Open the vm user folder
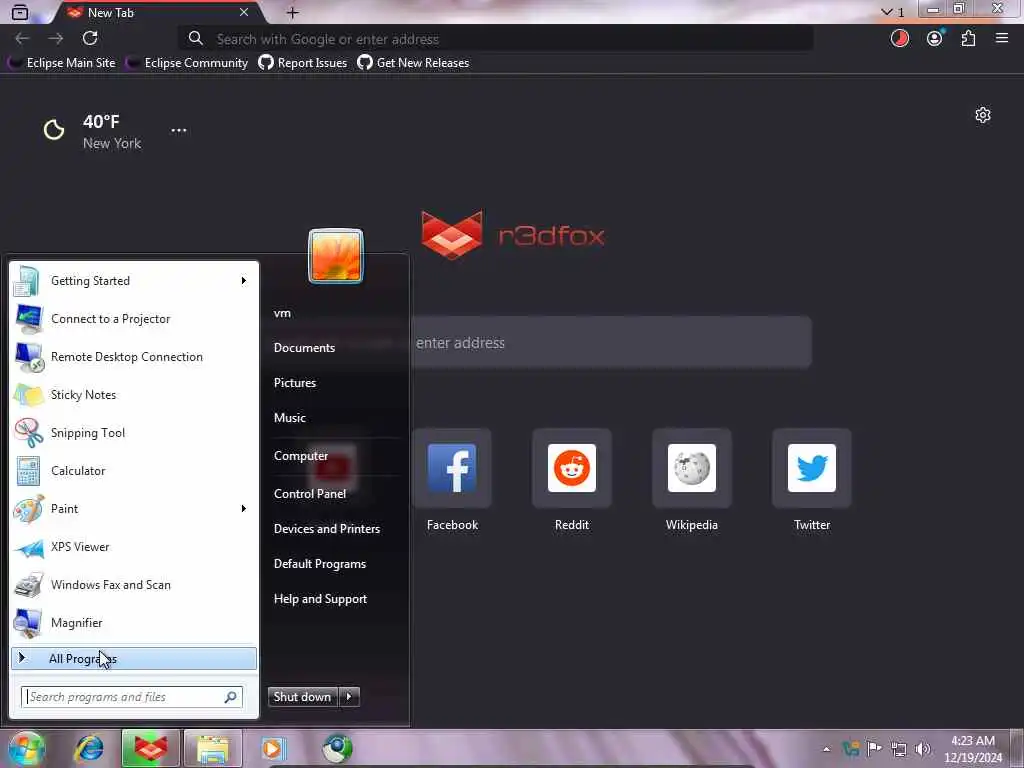1024x768 pixels. click(x=282, y=313)
